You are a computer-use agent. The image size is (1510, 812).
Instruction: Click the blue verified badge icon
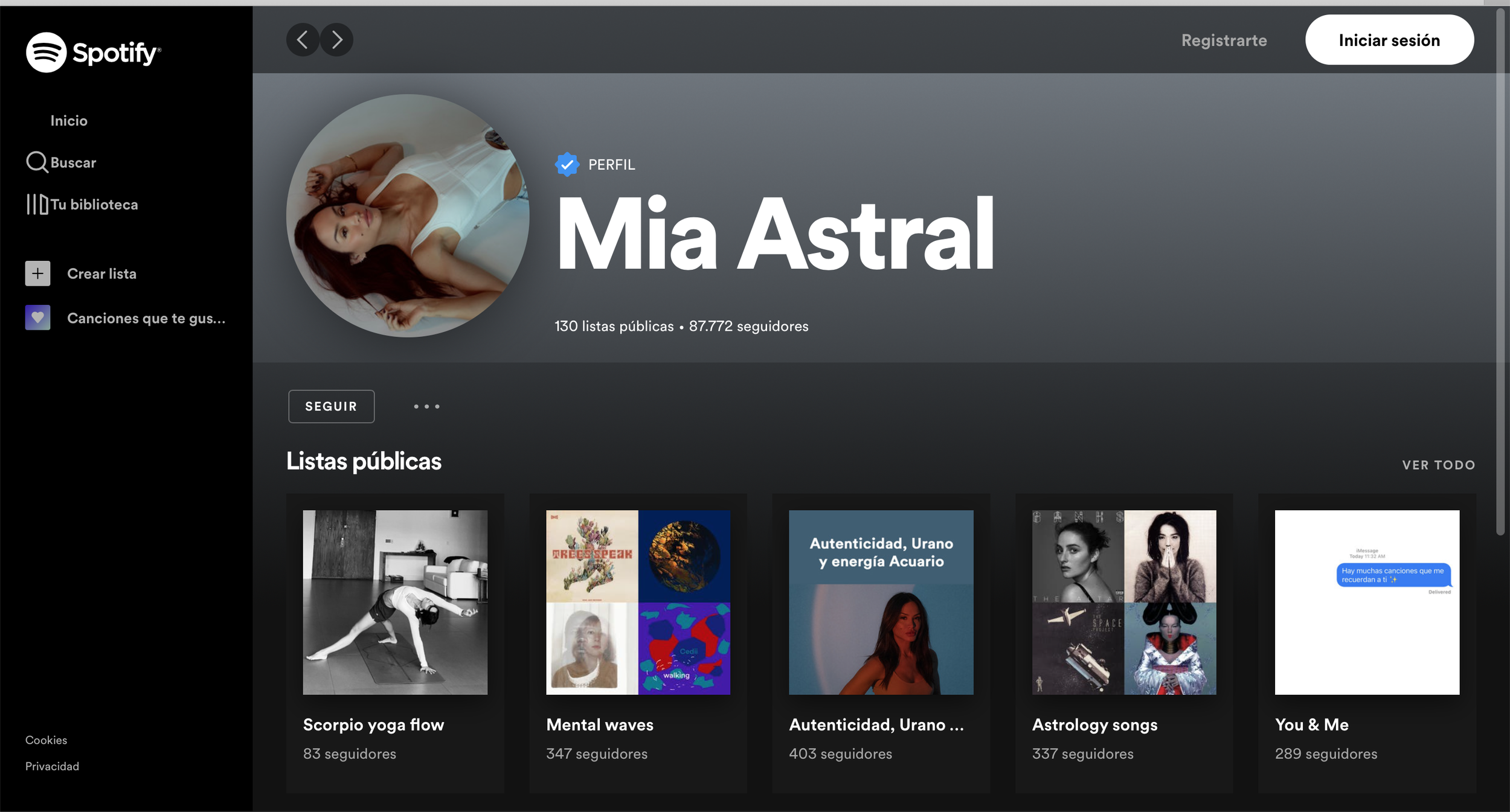(567, 164)
